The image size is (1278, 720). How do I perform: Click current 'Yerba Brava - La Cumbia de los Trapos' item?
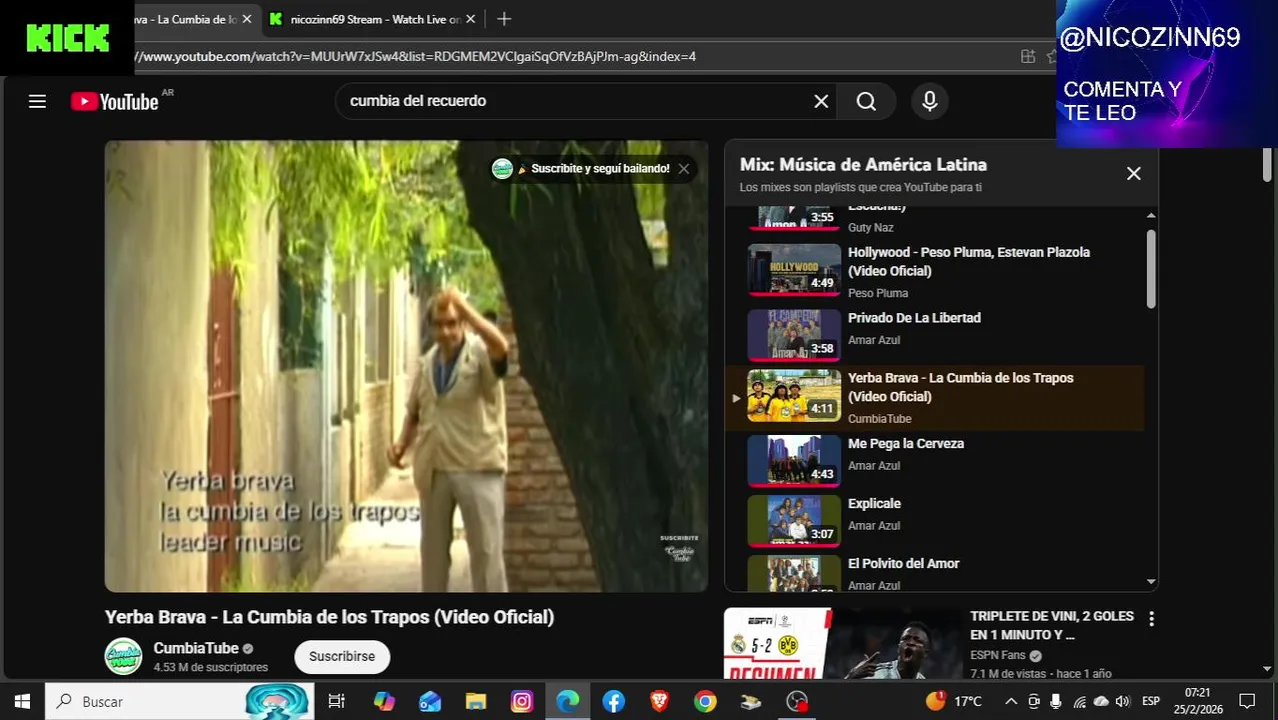(x=935, y=397)
